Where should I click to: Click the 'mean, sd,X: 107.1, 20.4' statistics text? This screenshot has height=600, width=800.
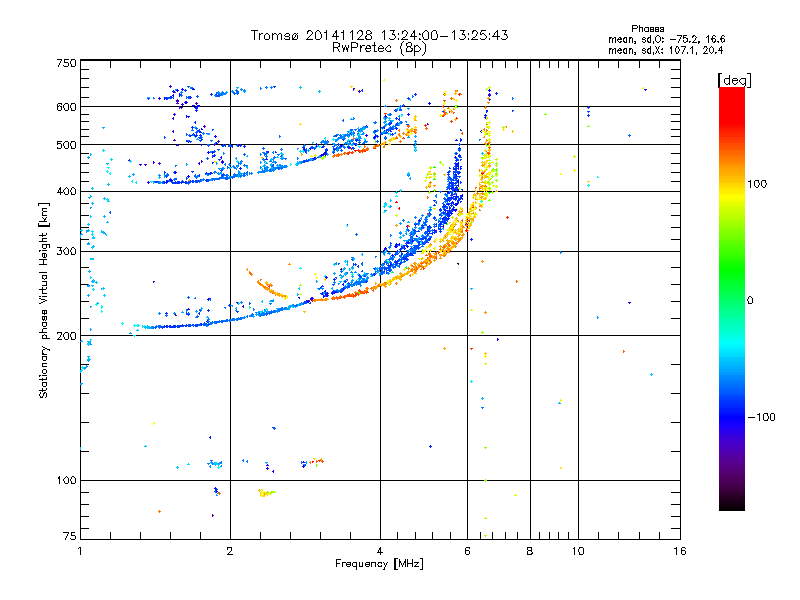click(665, 50)
